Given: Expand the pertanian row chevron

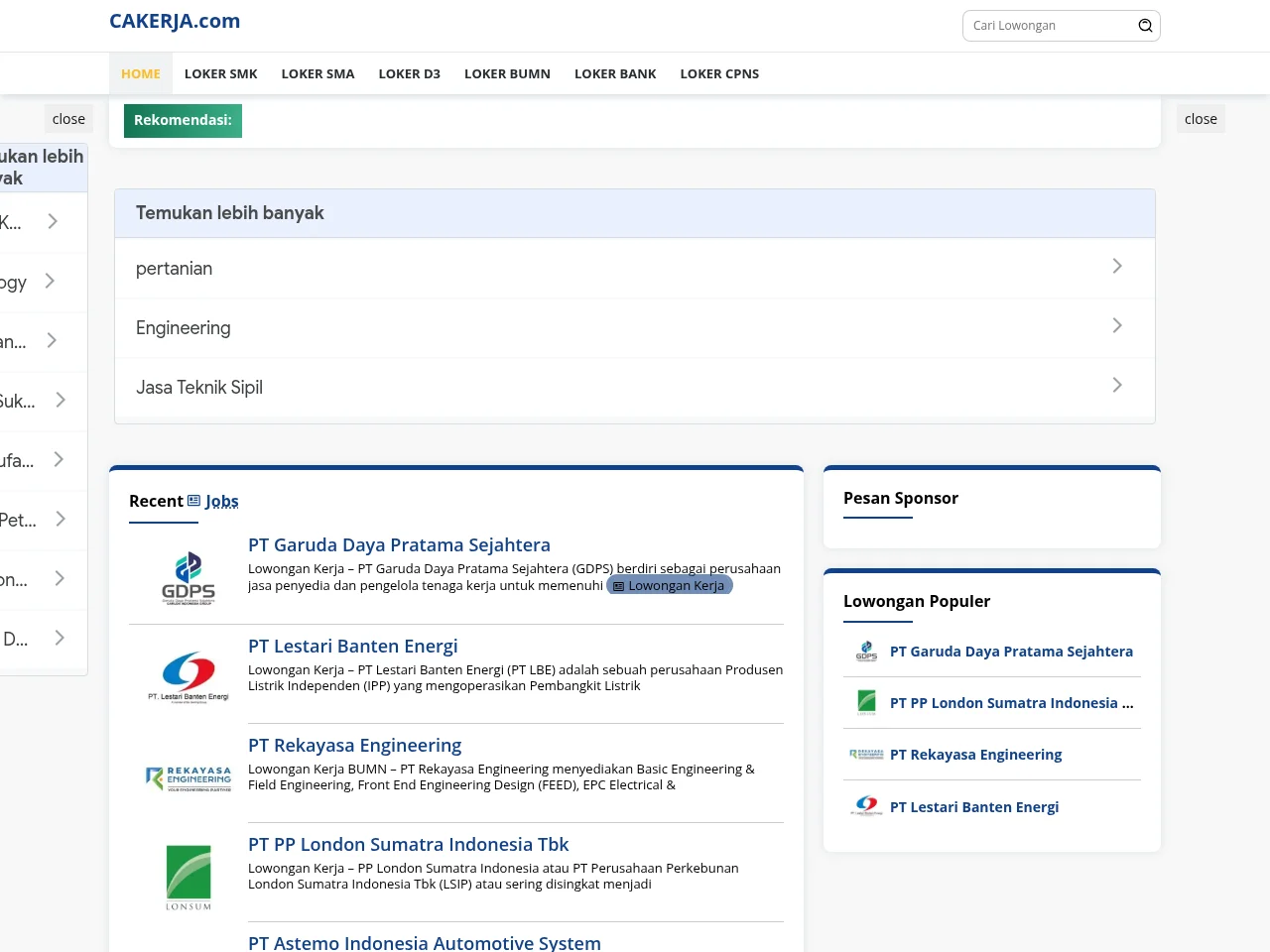Looking at the screenshot, I should tap(1117, 266).
